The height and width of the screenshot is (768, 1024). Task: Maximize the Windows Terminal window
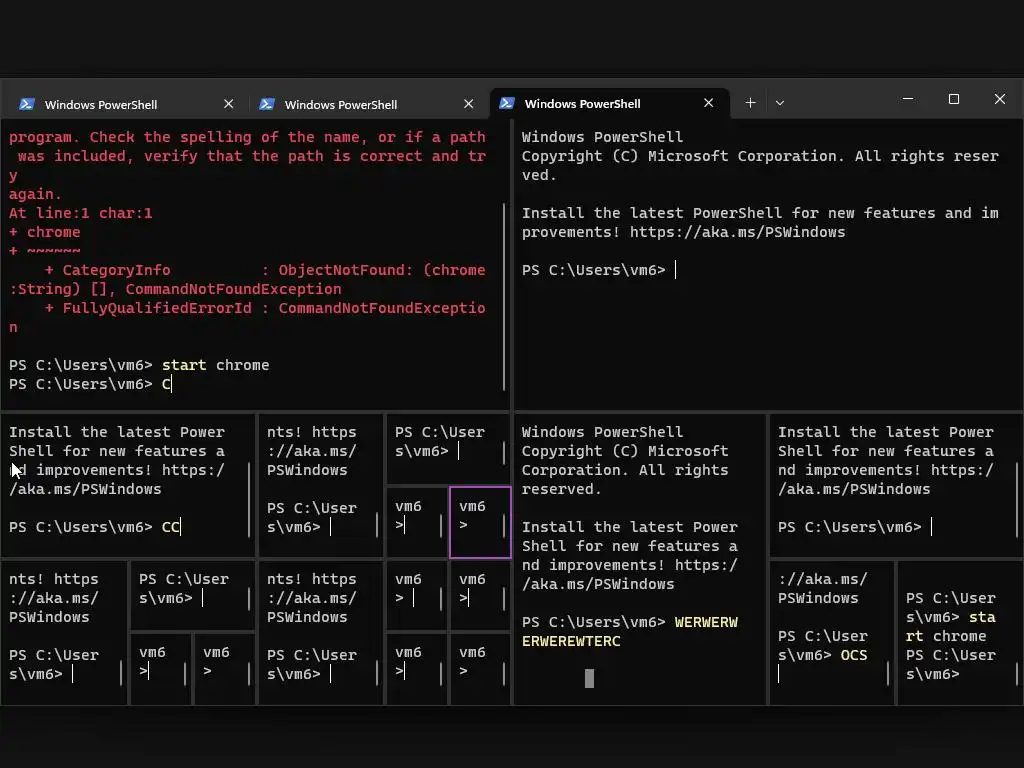coord(953,99)
